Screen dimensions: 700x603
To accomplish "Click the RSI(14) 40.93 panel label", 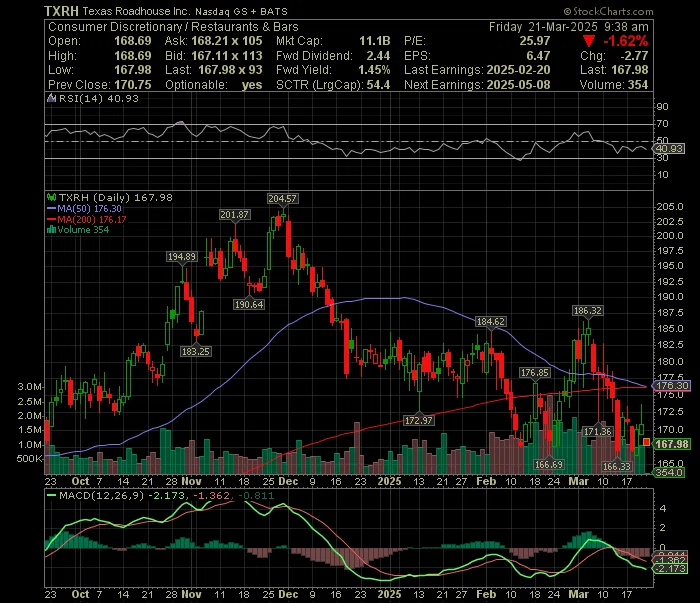I will coord(99,98).
